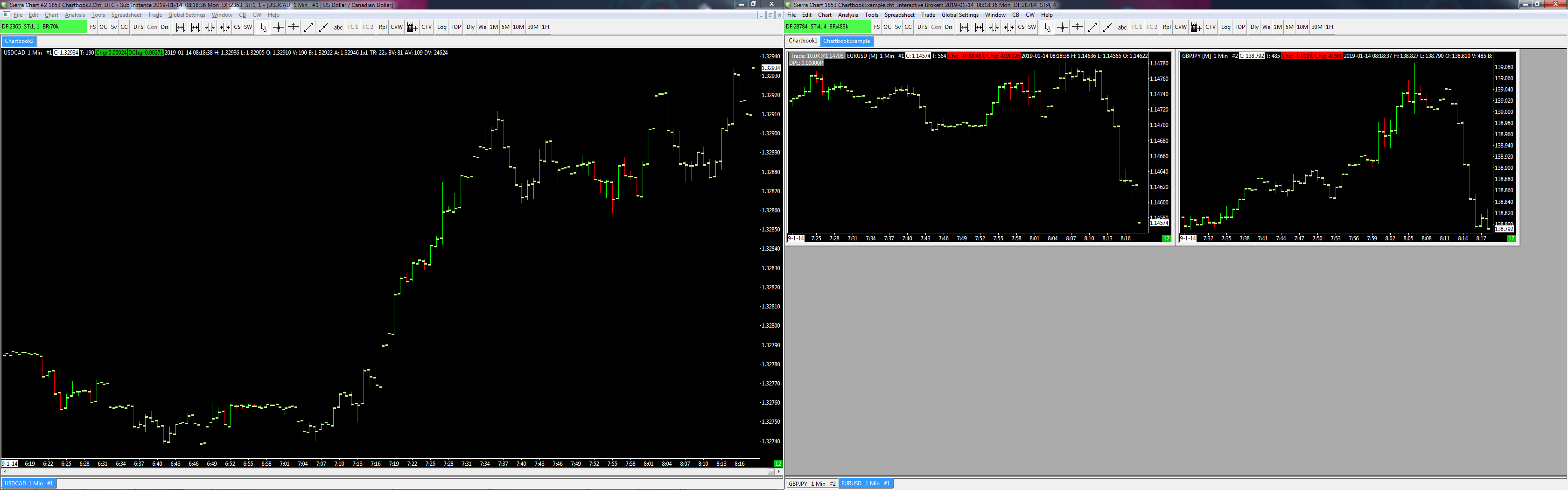Click the horizontal scrollbar left arrow under USDCAD chart
This screenshot has width=1568, height=490.
tap(5, 471)
